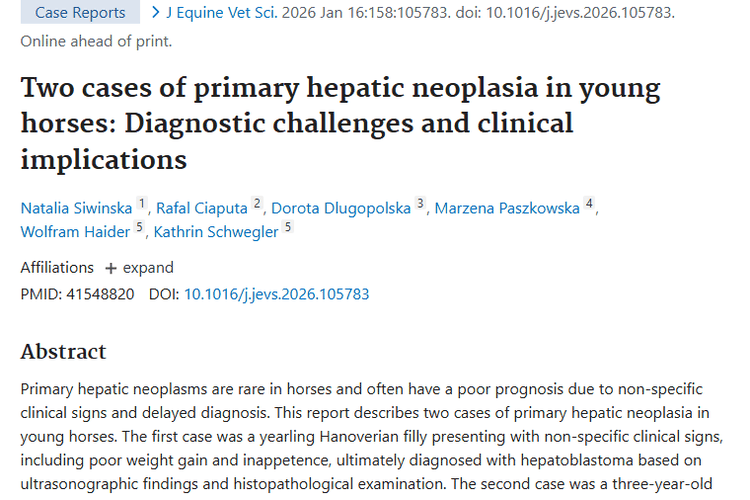Click affiliation 3 superscript beside Dlugopolska

coord(421,204)
